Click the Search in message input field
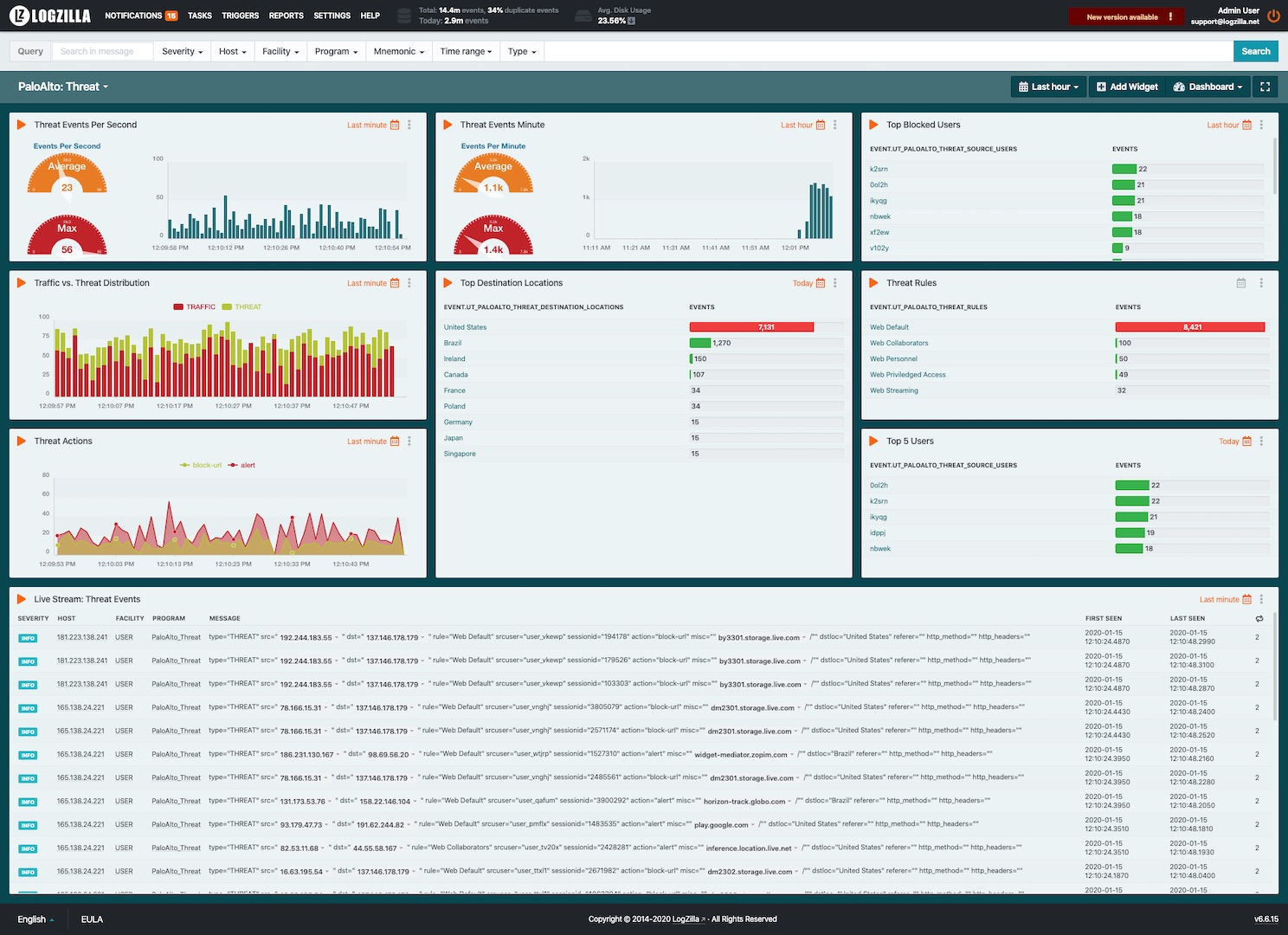The height and width of the screenshot is (935, 1288). pos(101,51)
